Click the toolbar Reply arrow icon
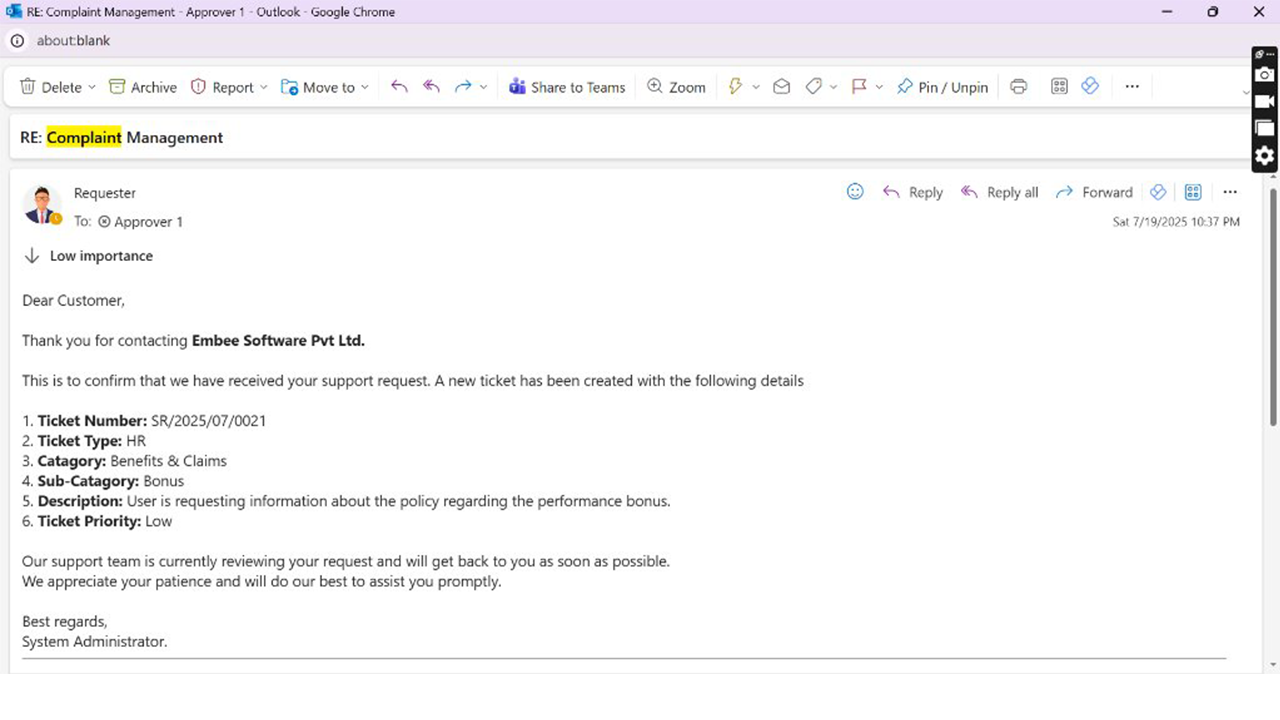This screenshot has height=720, width=1280. (x=399, y=87)
